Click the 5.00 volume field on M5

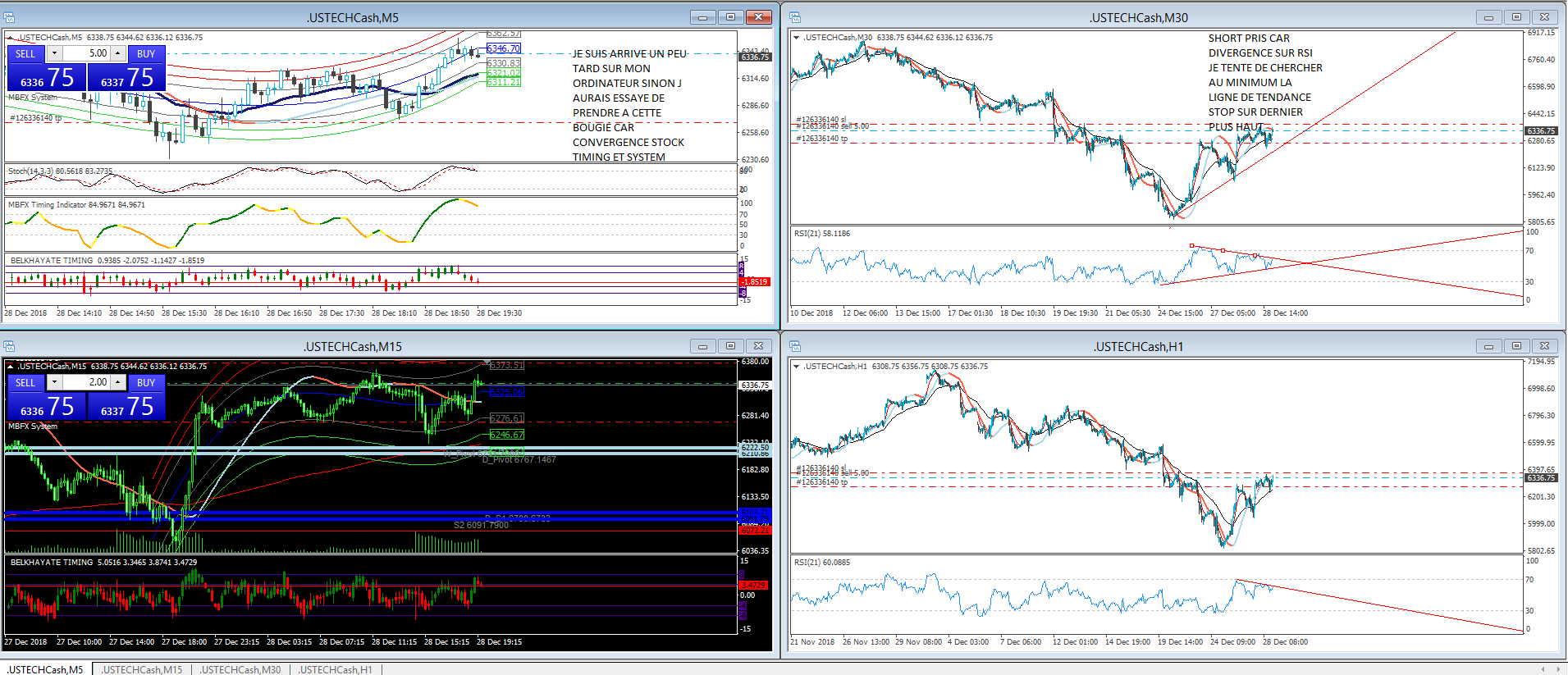[87, 53]
